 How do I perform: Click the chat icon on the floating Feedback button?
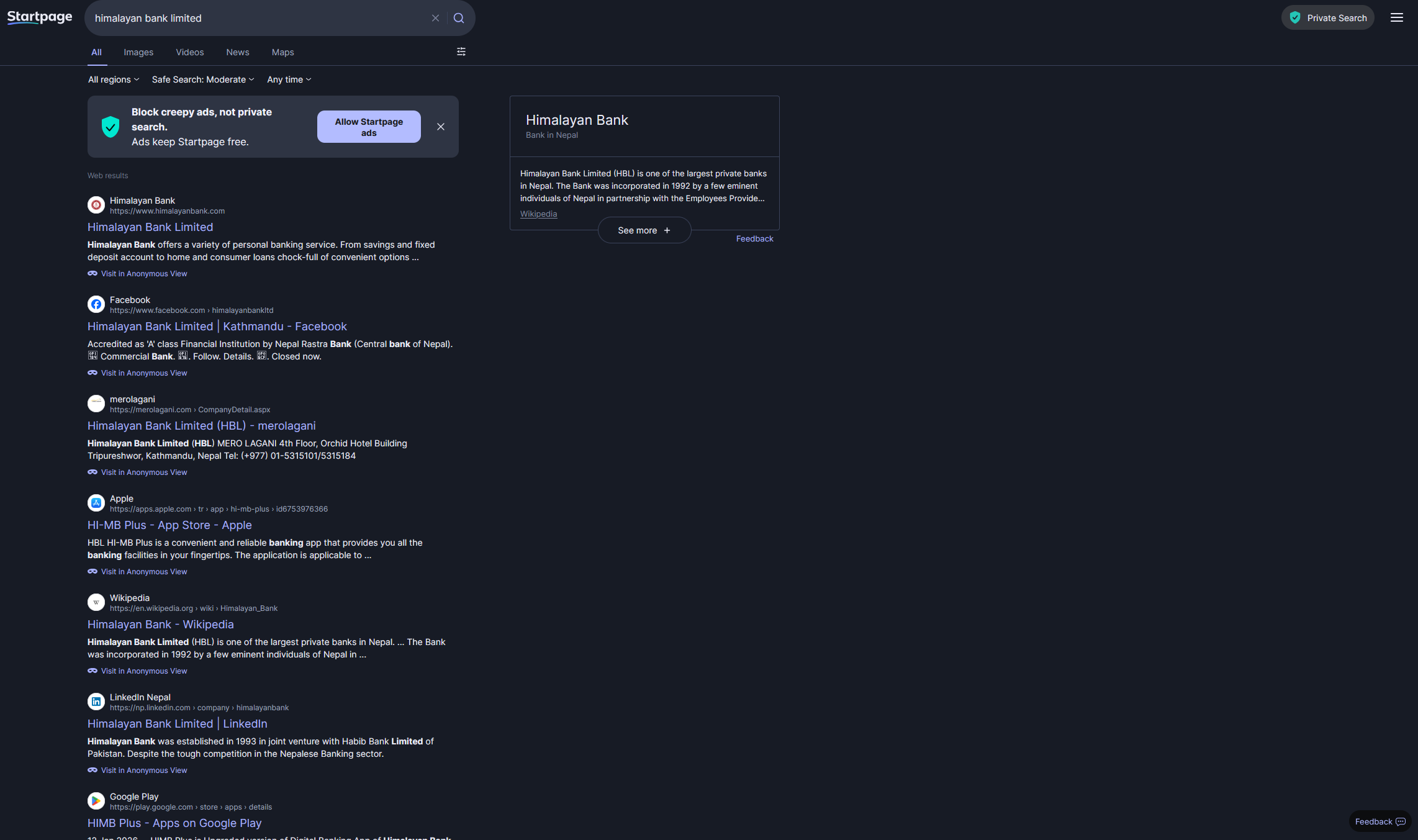point(1401,822)
